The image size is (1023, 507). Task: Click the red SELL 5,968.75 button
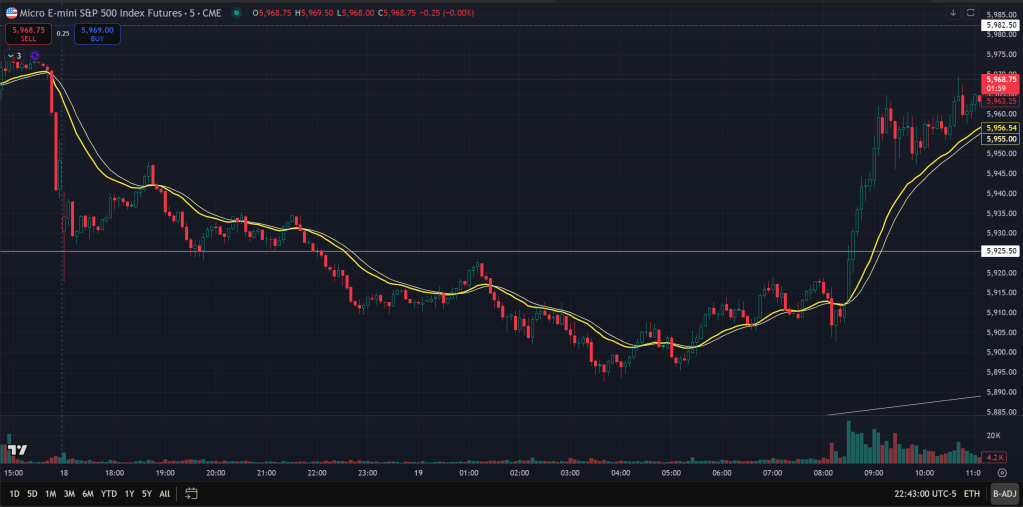click(x=27, y=33)
